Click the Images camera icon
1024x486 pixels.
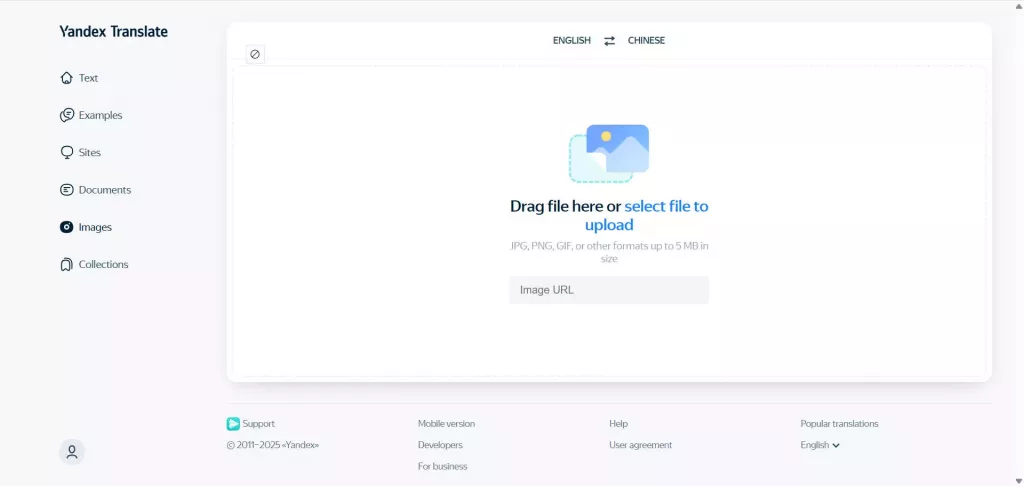point(66,227)
